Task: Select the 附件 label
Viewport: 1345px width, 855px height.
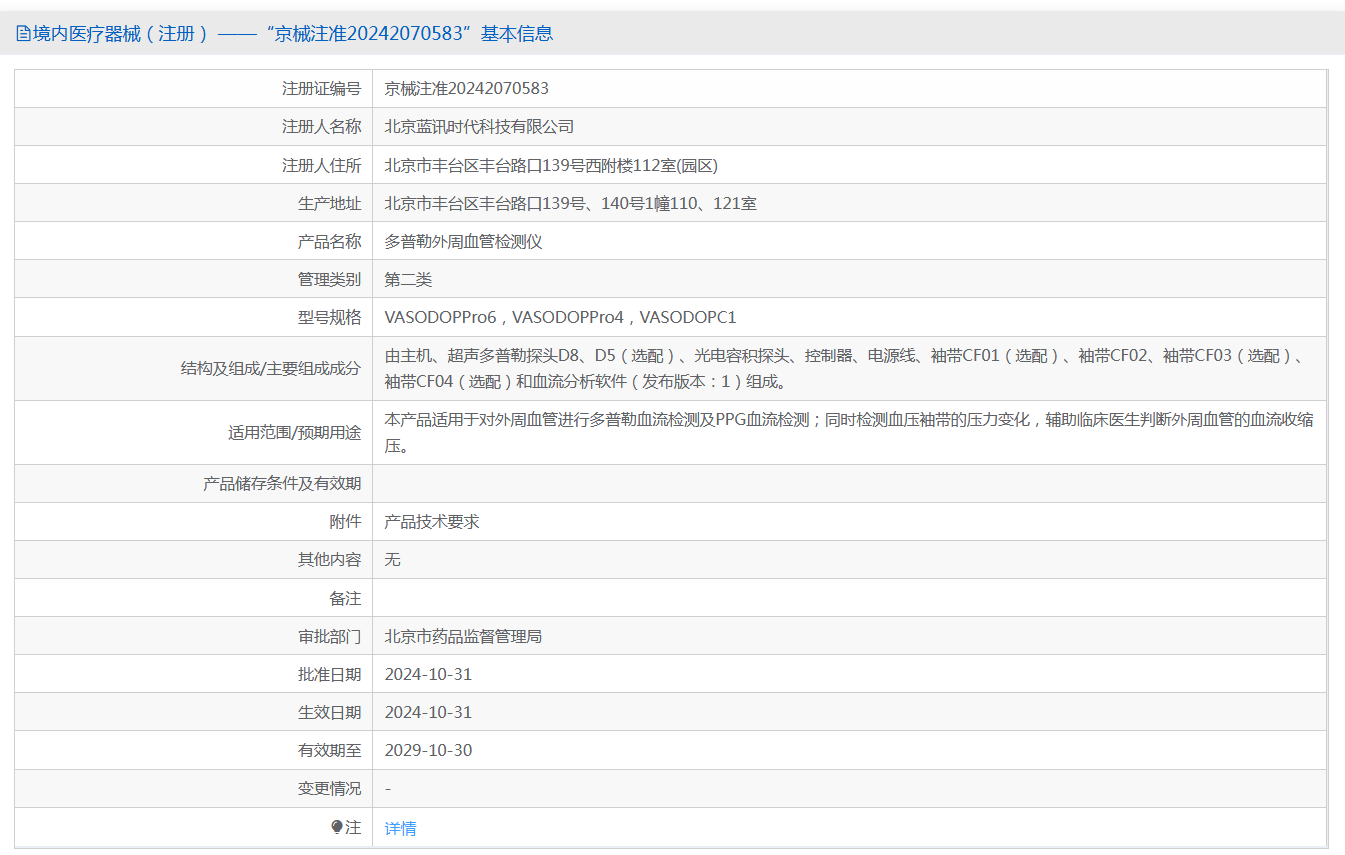Action: point(345,521)
